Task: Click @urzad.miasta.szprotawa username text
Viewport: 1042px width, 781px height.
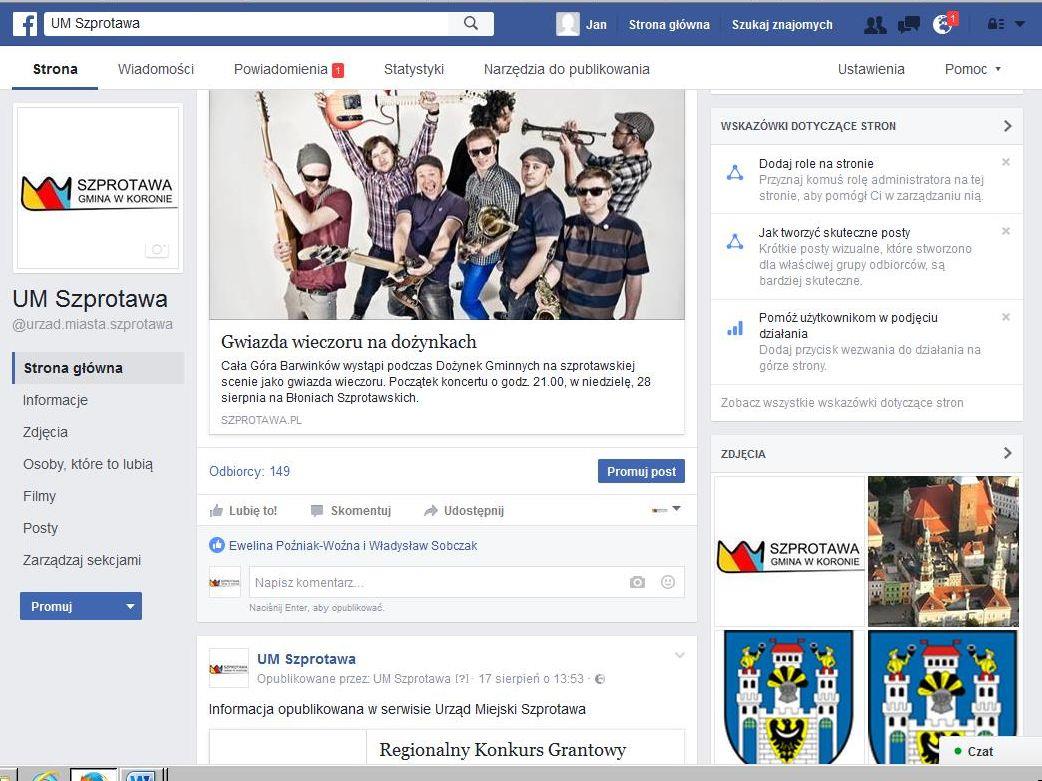Action: [92, 324]
